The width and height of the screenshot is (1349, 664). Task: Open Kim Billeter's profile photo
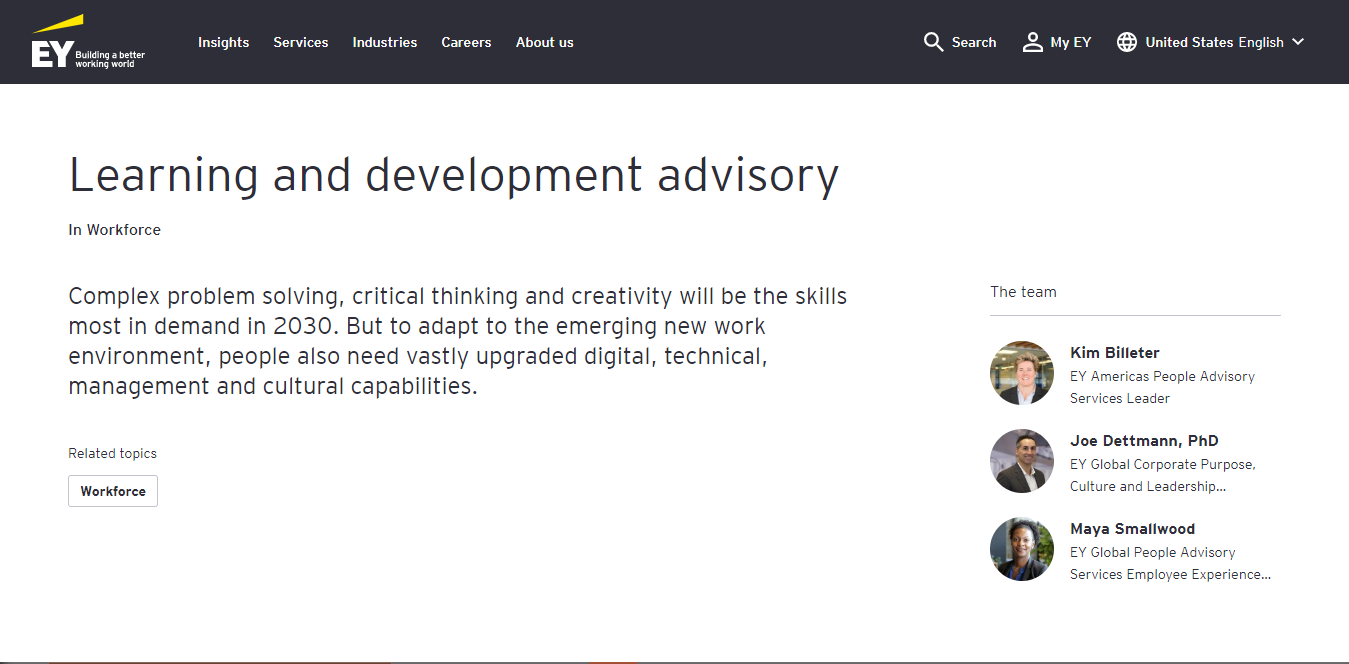tap(1022, 373)
